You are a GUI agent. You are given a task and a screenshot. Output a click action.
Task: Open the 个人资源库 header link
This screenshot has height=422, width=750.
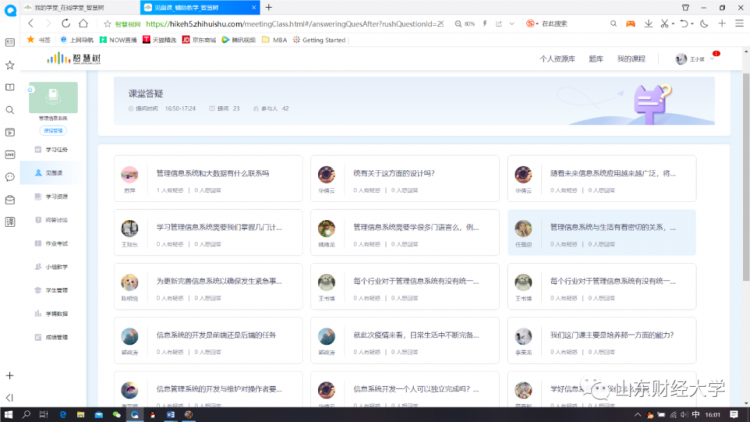pyautogui.click(x=557, y=59)
